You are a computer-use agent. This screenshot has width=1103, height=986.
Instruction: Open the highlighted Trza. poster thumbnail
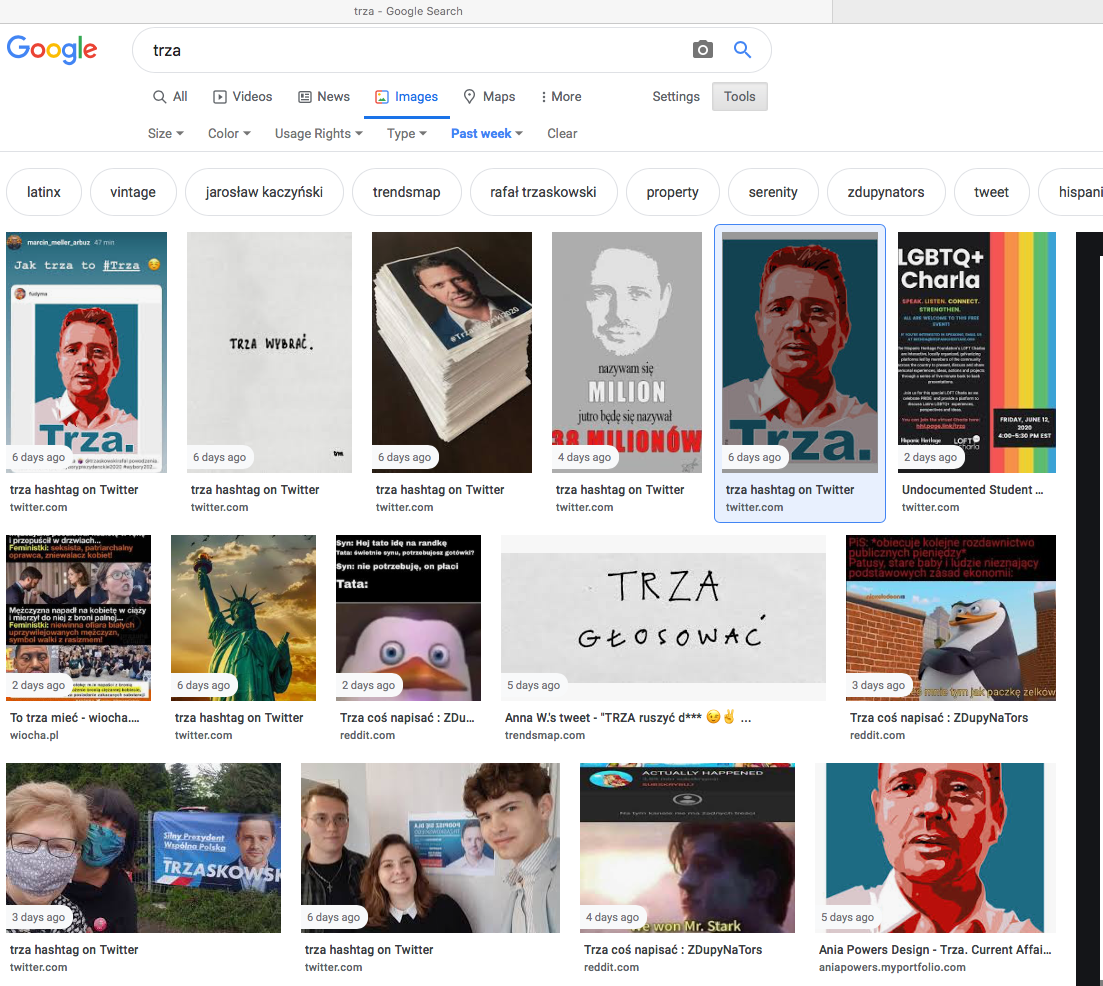(x=800, y=352)
